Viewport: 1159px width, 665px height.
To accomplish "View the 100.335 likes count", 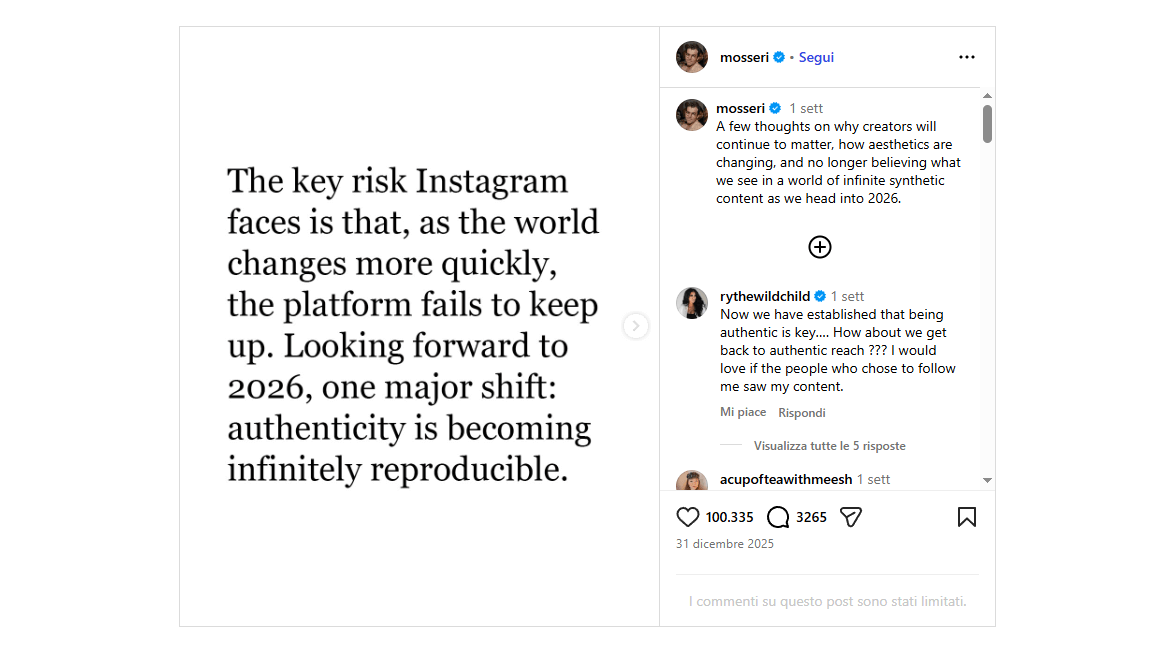I will 729,517.
